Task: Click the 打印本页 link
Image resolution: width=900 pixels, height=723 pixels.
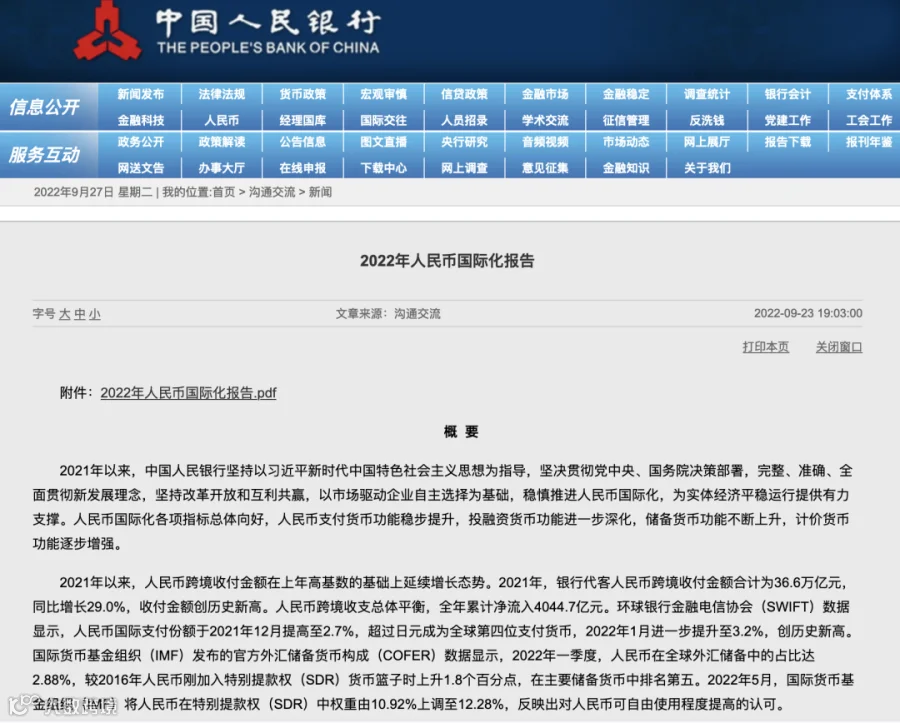Action: 766,347
